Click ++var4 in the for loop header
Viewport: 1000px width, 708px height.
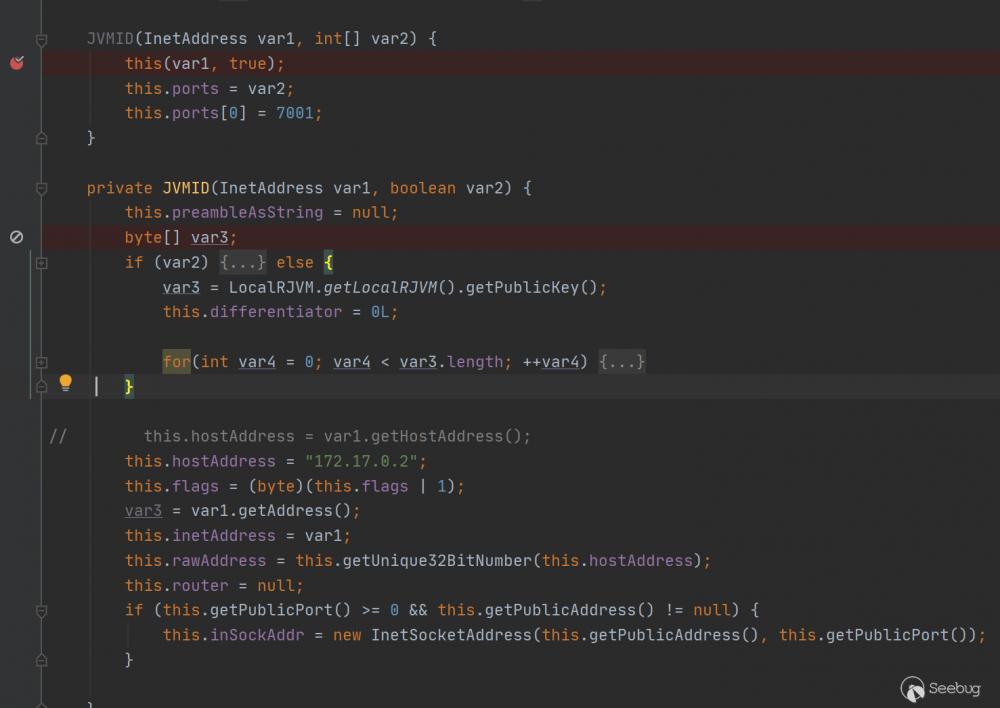[x=550, y=362]
